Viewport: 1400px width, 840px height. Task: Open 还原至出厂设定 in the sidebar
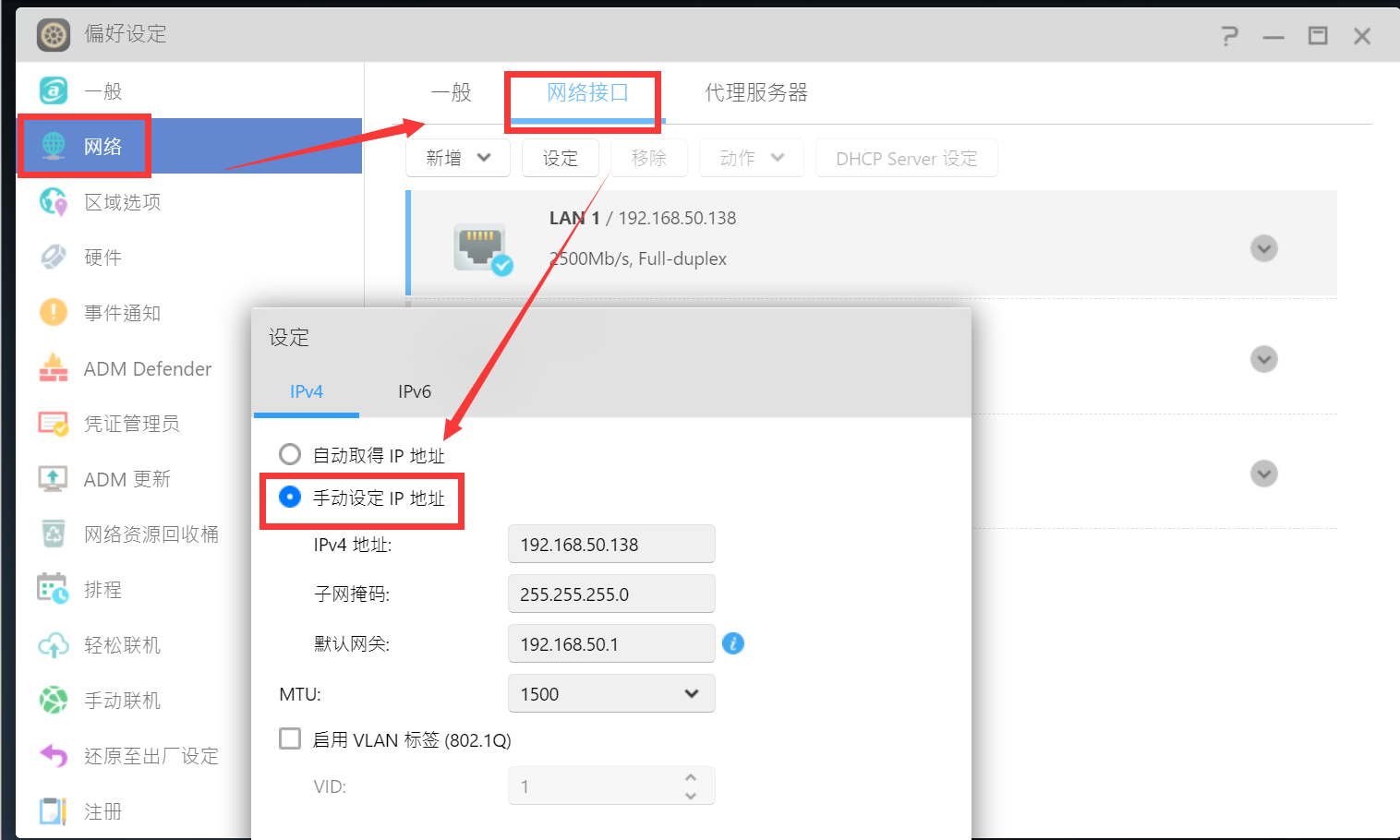(x=151, y=756)
